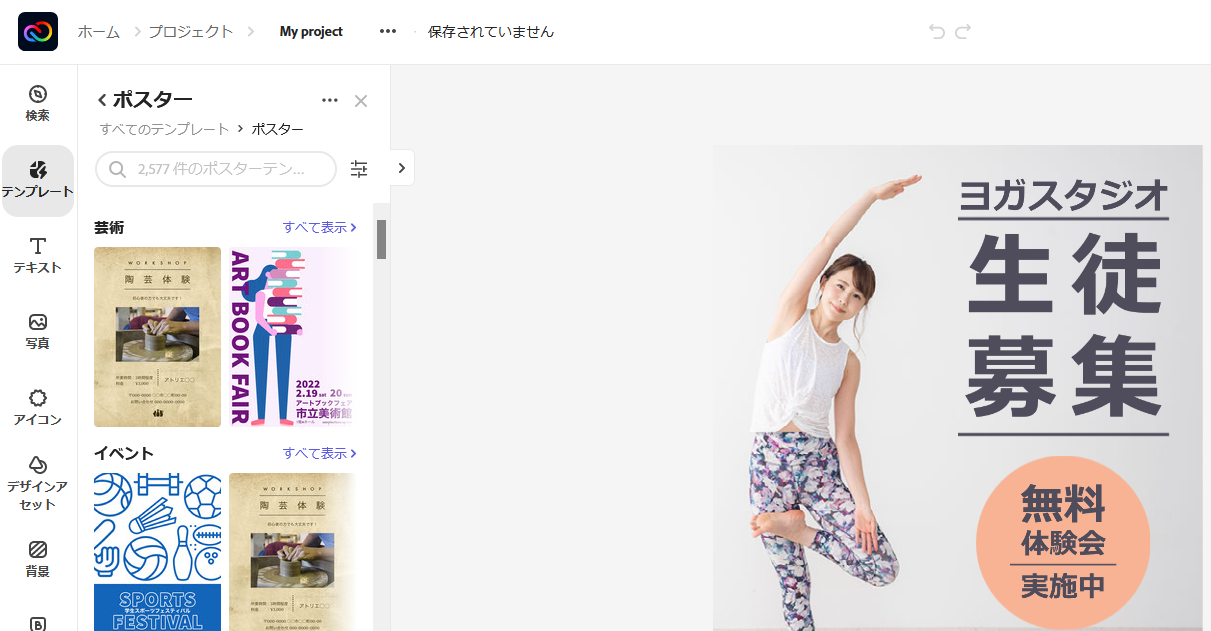
Task: Open the project more options menu in header
Action: (x=388, y=31)
